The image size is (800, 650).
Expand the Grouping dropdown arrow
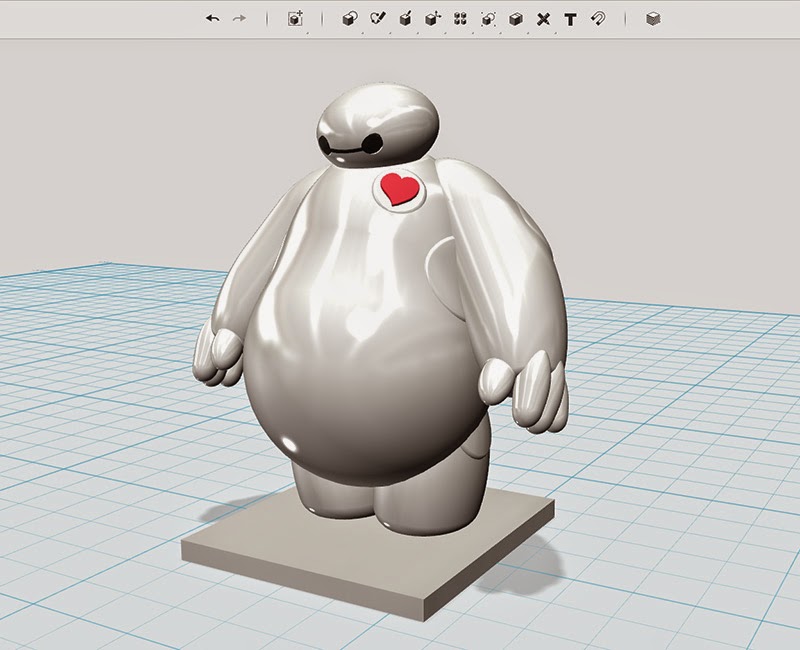[501, 33]
